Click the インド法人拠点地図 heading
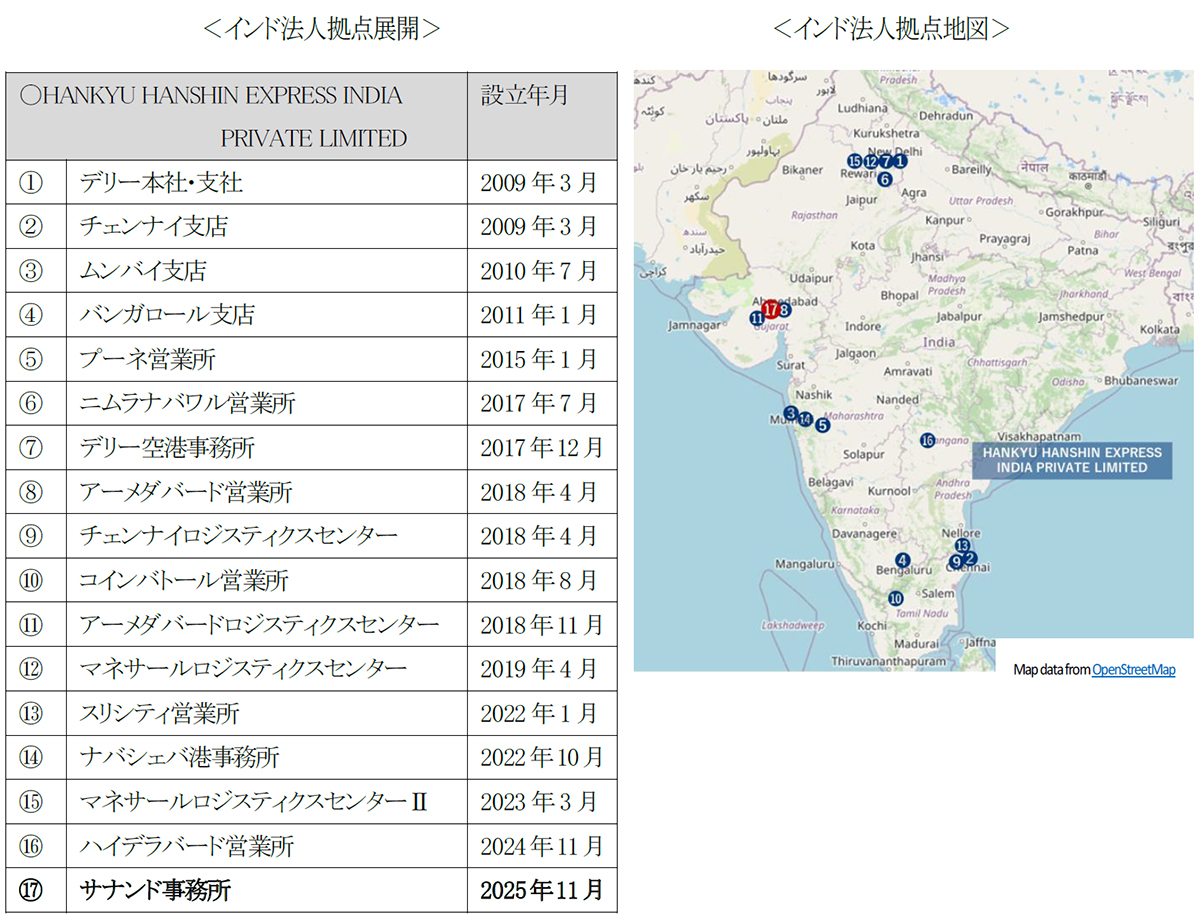 click(891, 29)
